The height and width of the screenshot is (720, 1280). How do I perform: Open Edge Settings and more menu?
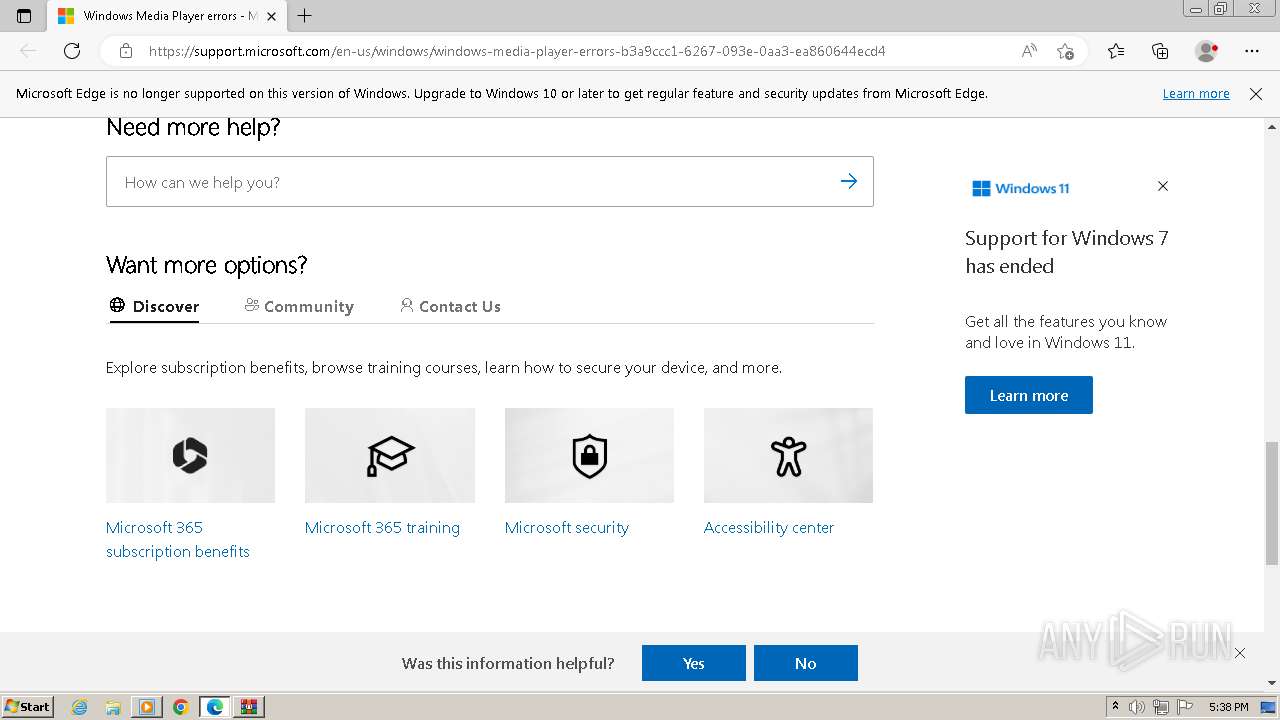click(x=1252, y=51)
